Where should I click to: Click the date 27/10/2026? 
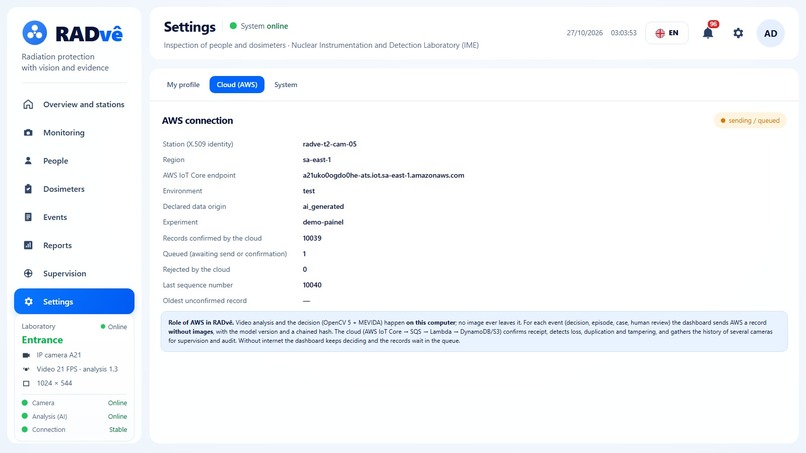pos(584,33)
